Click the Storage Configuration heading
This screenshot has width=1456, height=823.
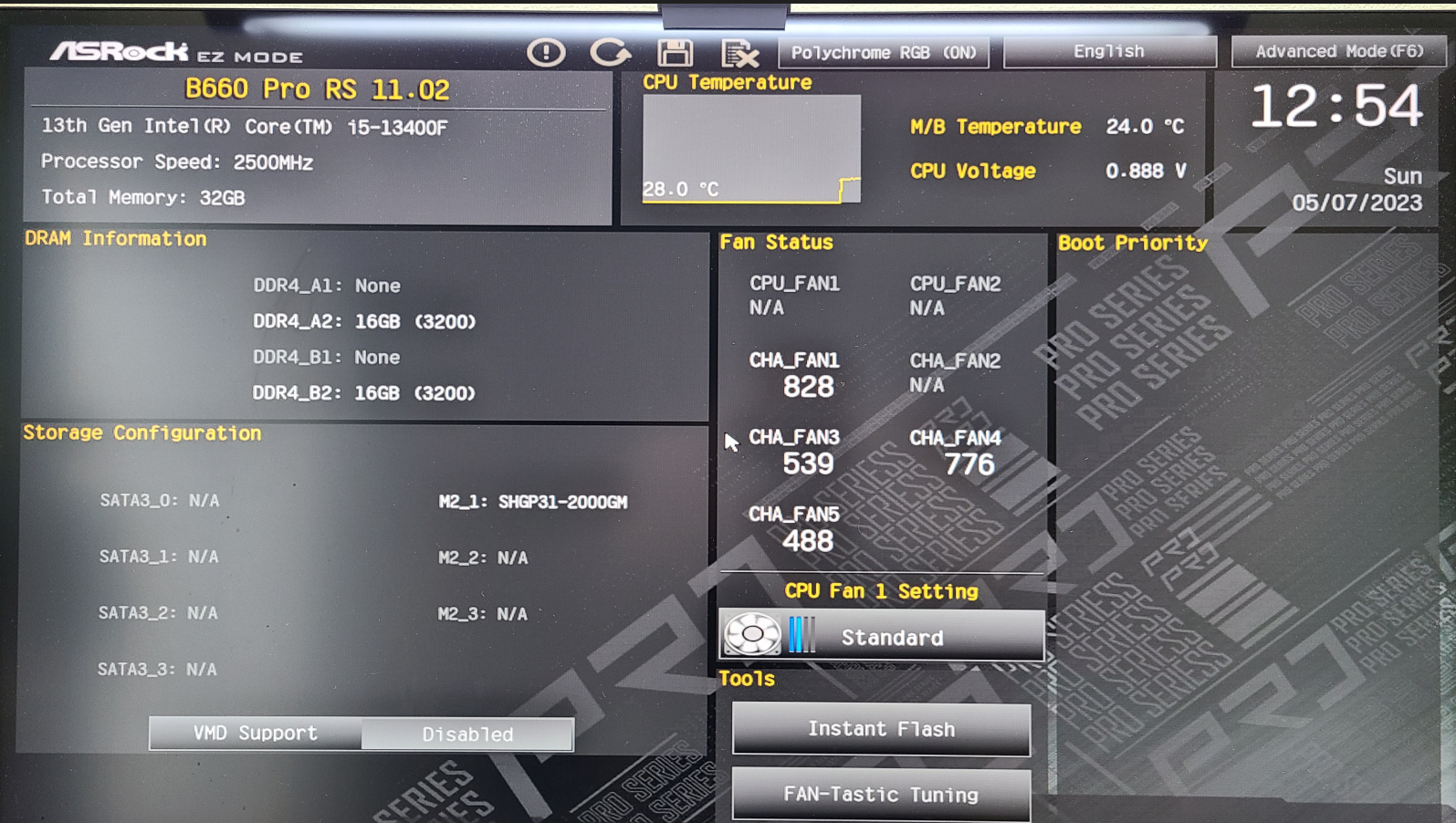tap(142, 433)
